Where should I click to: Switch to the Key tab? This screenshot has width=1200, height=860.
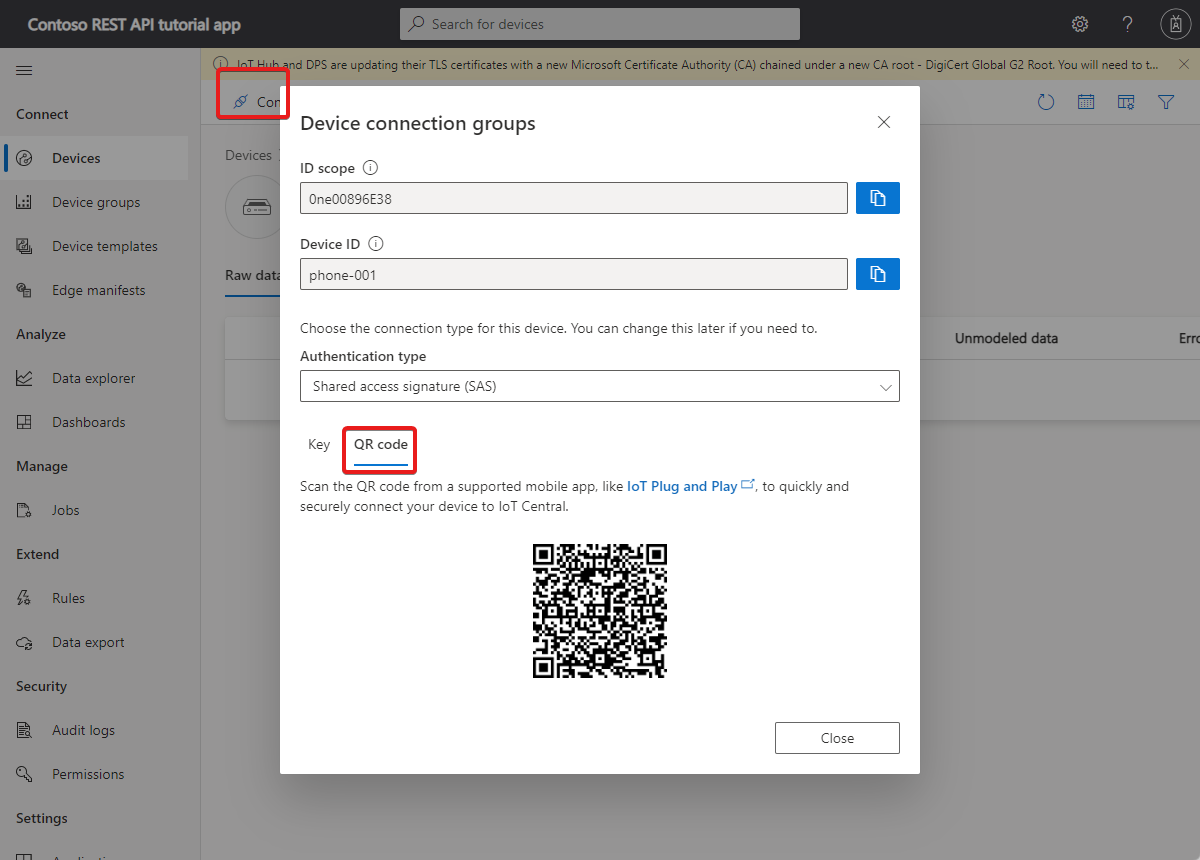point(318,444)
